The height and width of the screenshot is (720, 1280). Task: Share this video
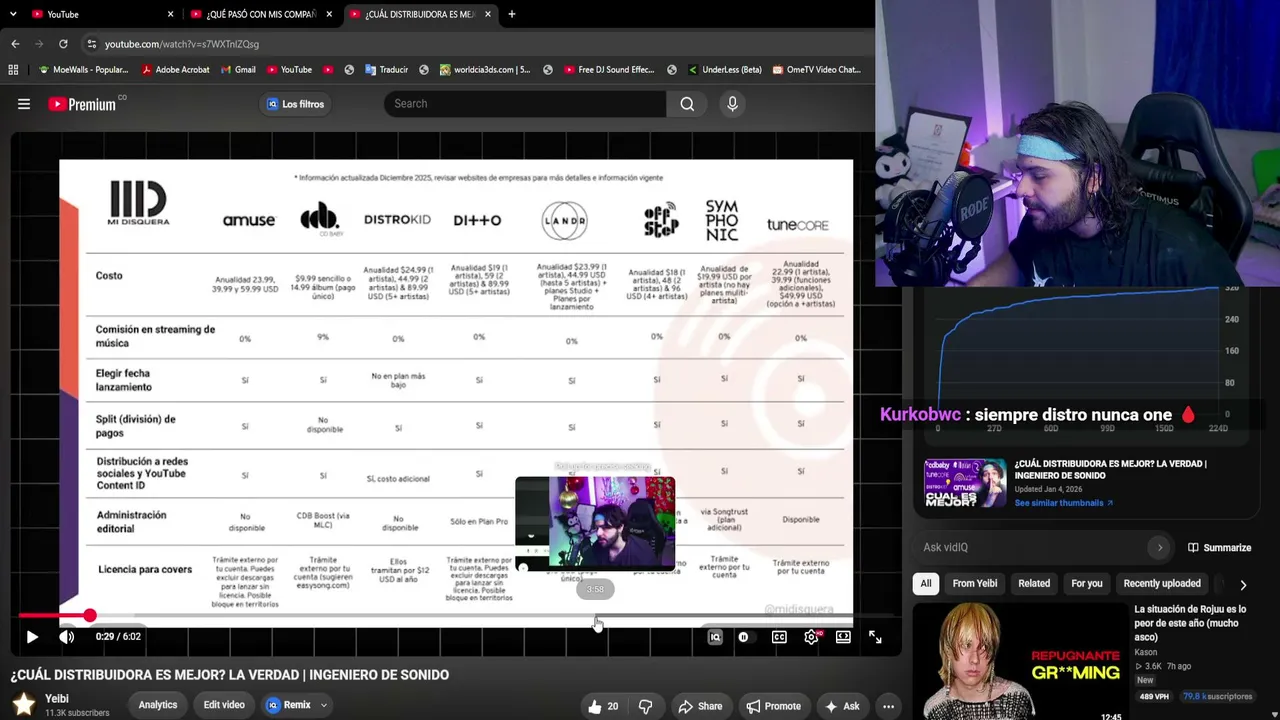pos(700,706)
